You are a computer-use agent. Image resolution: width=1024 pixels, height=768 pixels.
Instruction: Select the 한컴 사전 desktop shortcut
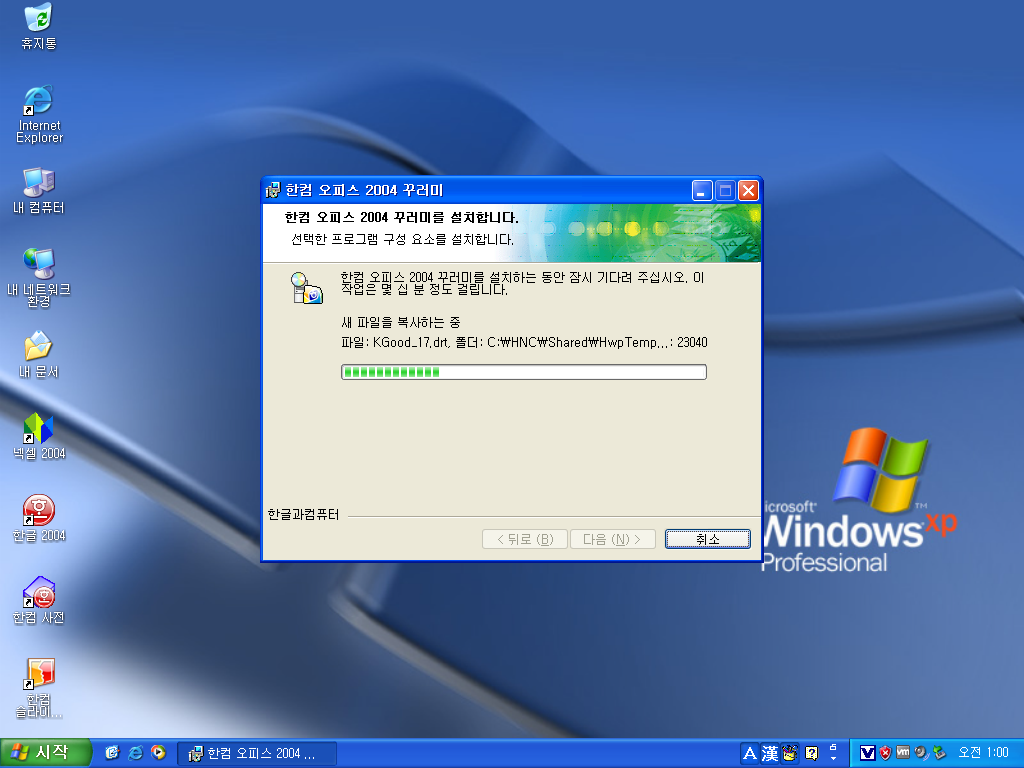tap(39, 601)
